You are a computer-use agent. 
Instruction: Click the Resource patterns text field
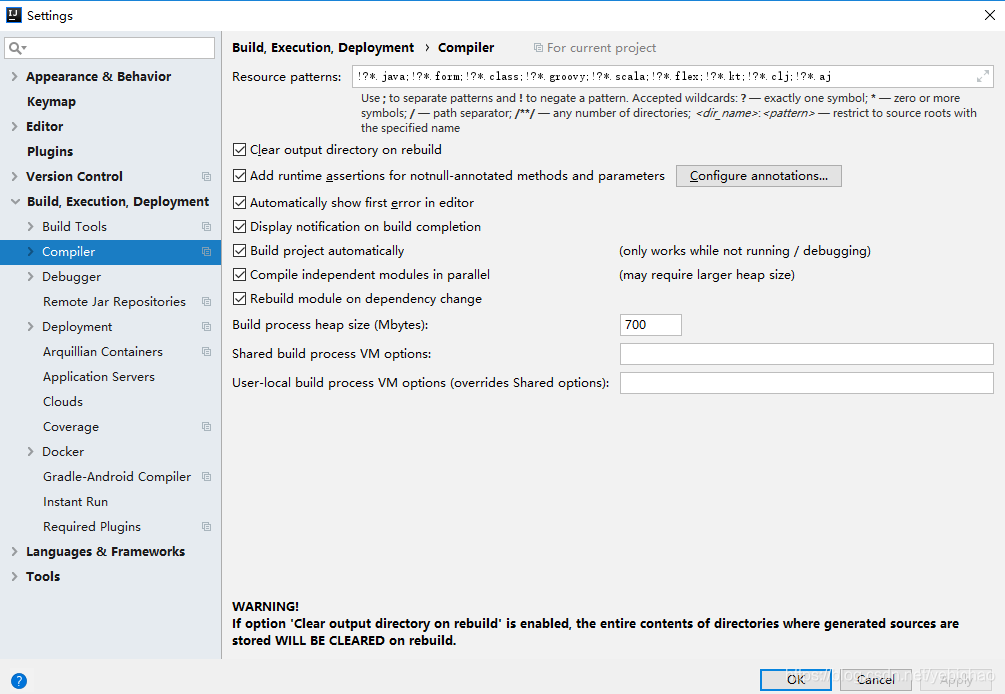673,76
